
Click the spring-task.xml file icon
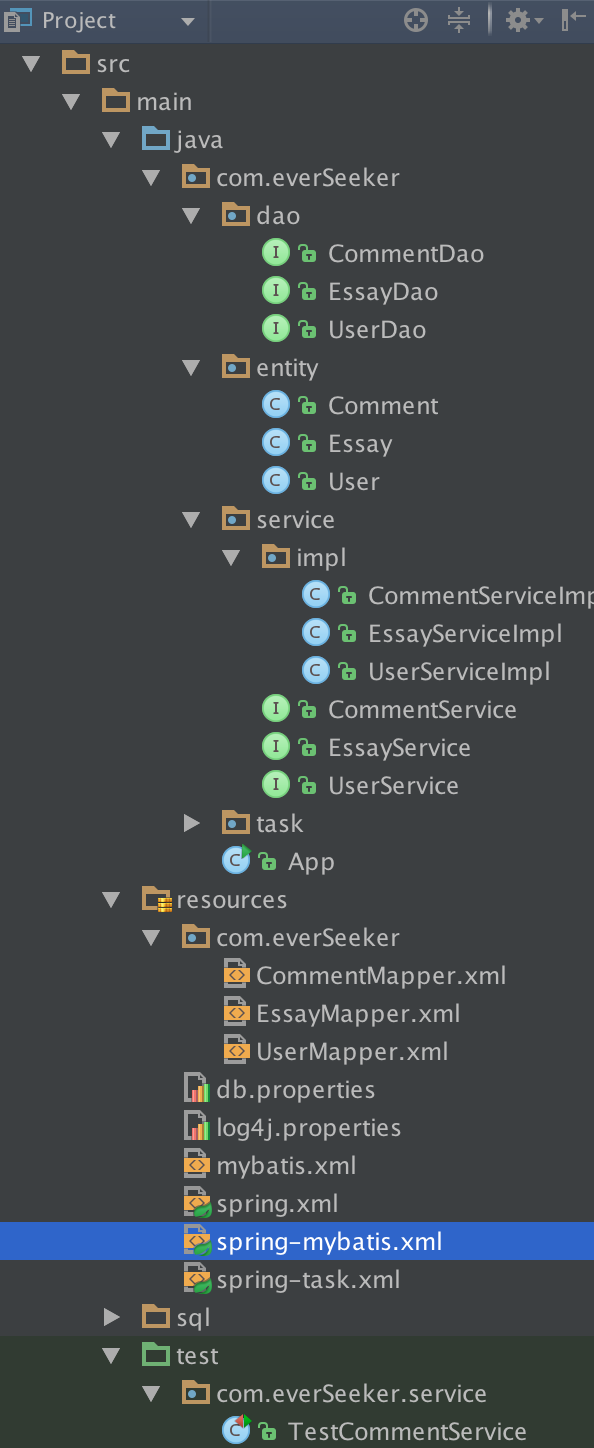197,1280
